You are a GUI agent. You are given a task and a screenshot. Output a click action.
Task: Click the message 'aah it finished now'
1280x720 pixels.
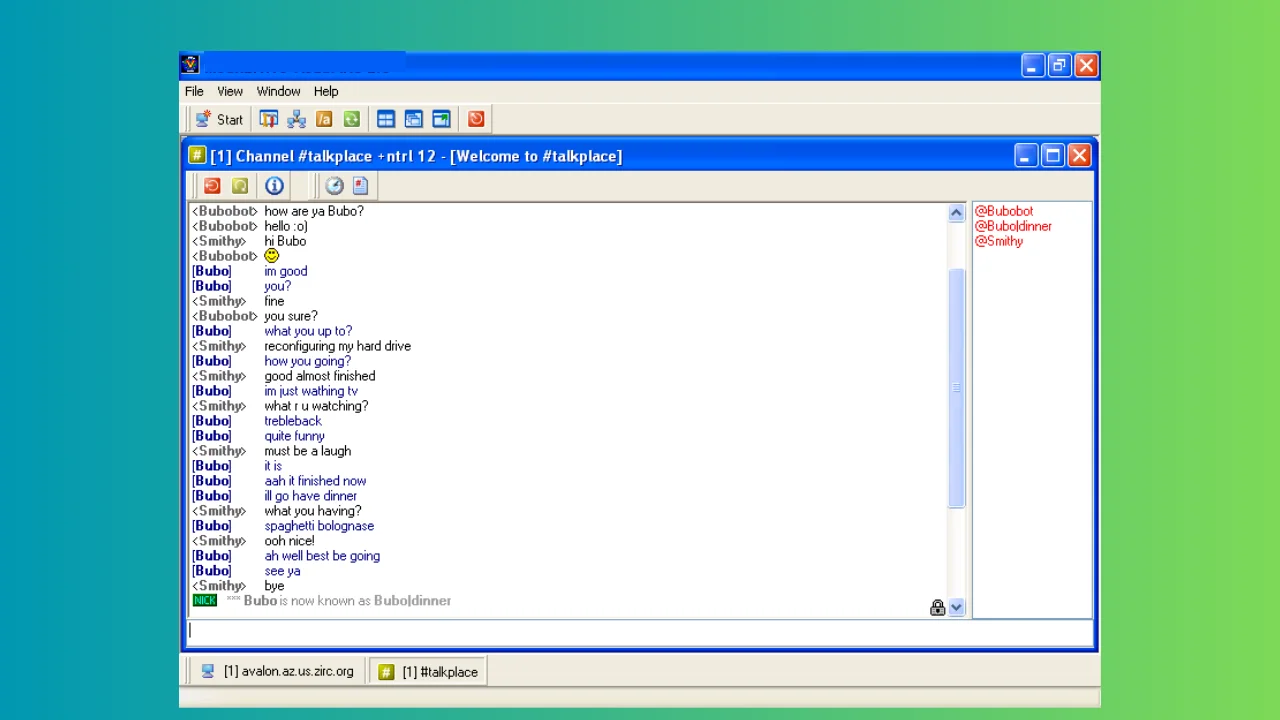pos(315,481)
